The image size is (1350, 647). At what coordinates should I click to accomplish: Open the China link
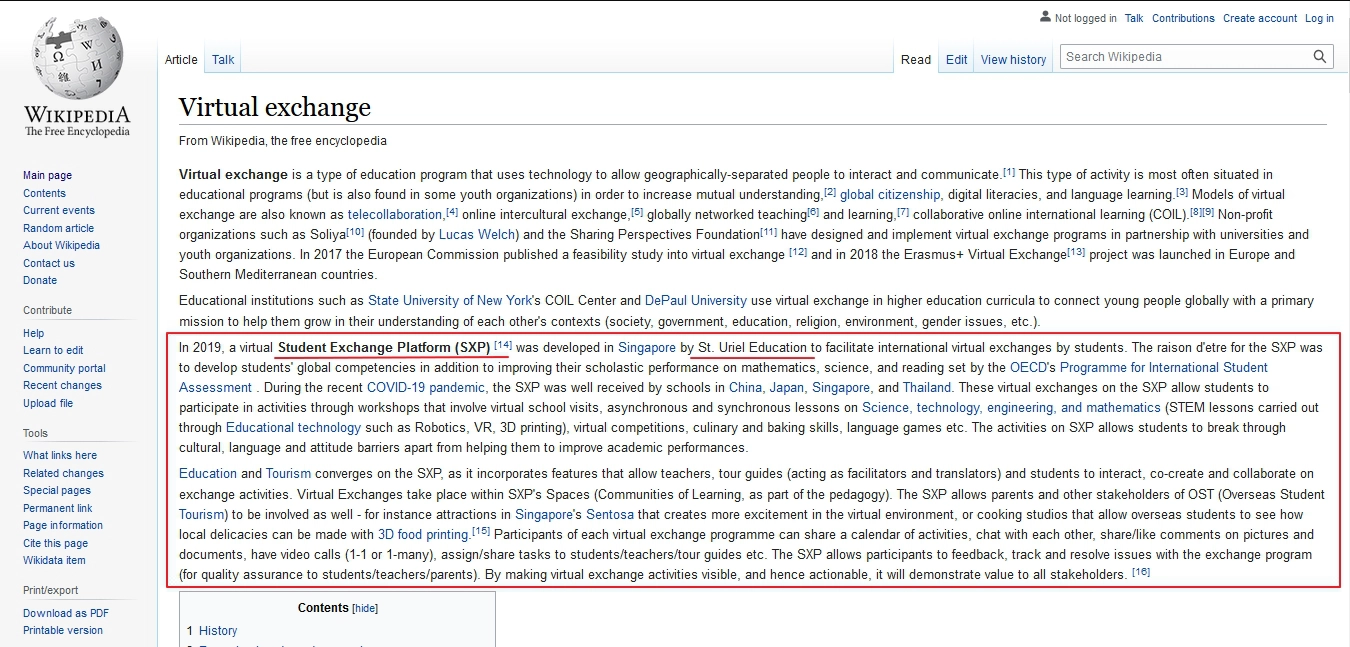click(746, 388)
